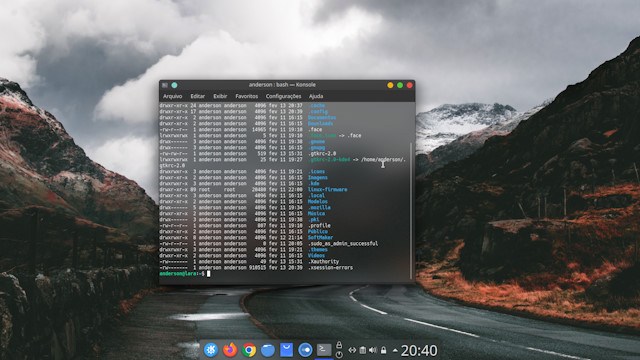Open the Editar menu
The image size is (640, 360).
198,96
